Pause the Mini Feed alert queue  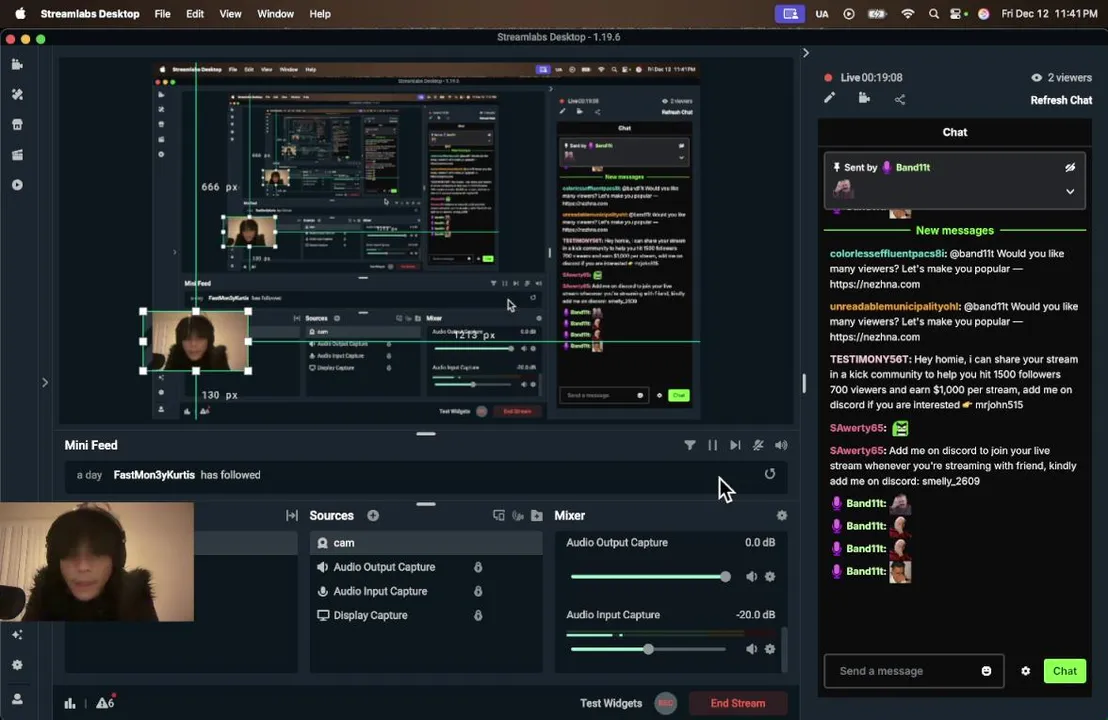click(x=712, y=445)
